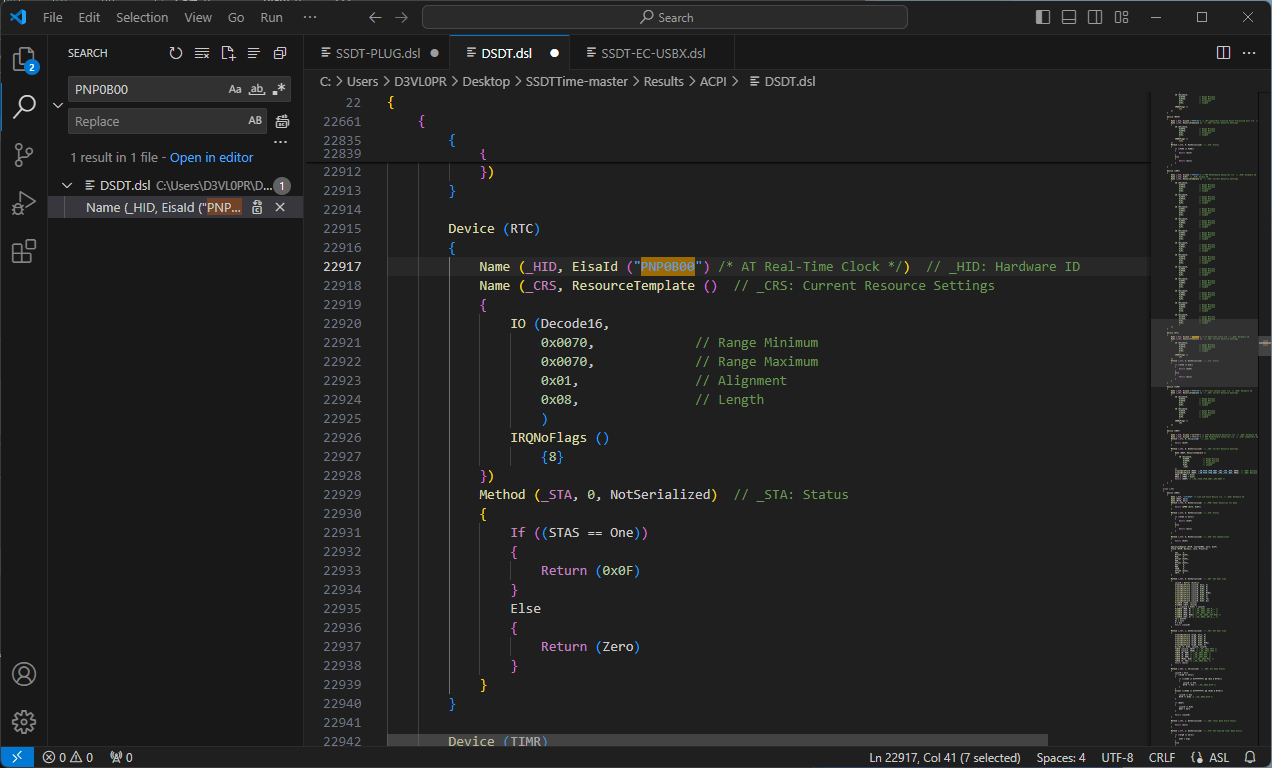This screenshot has height=768, width=1272.
Task: Toggle search details three-dot expander
Action: pyautogui.click(x=280, y=142)
